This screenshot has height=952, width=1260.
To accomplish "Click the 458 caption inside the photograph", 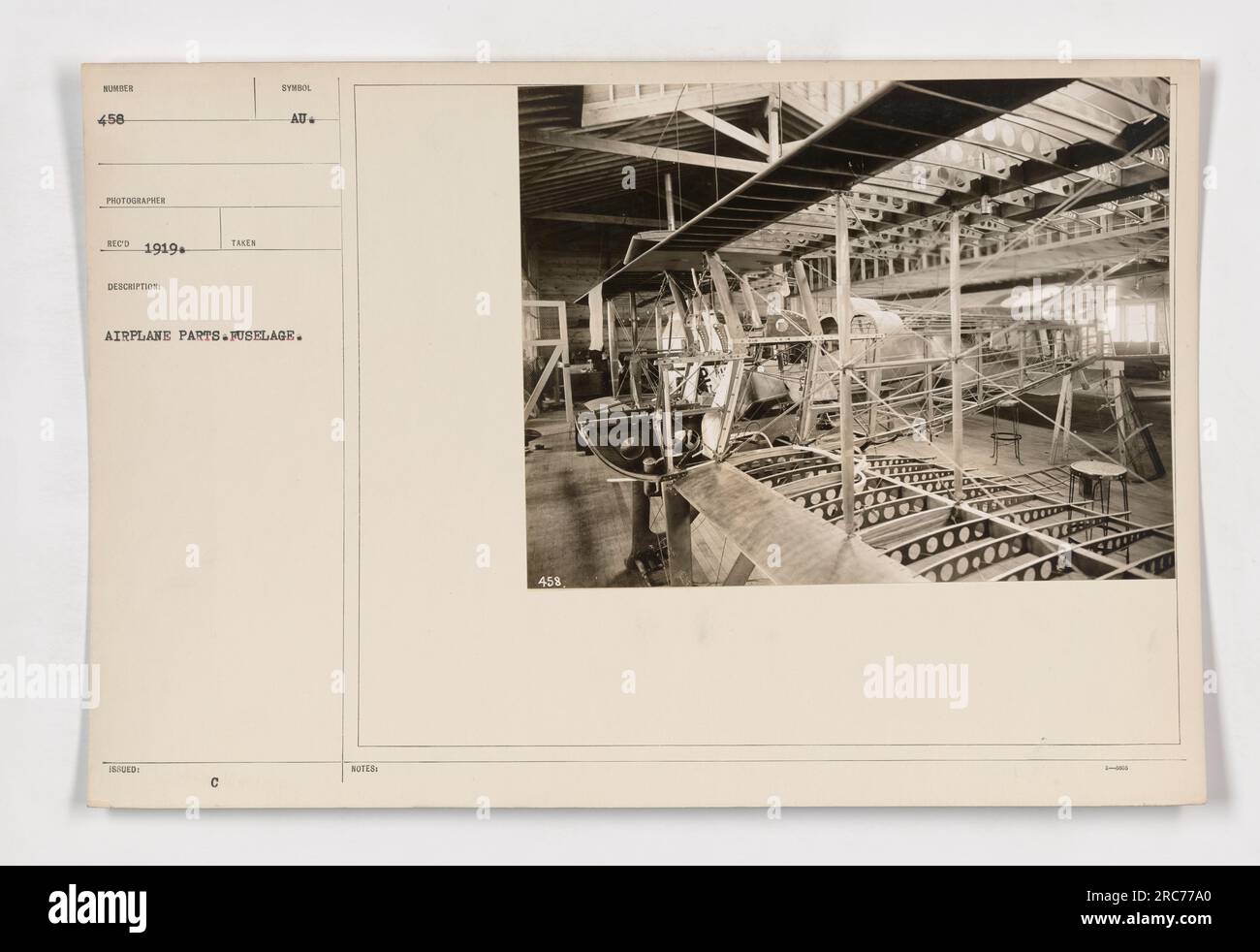I will pyautogui.click(x=549, y=582).
